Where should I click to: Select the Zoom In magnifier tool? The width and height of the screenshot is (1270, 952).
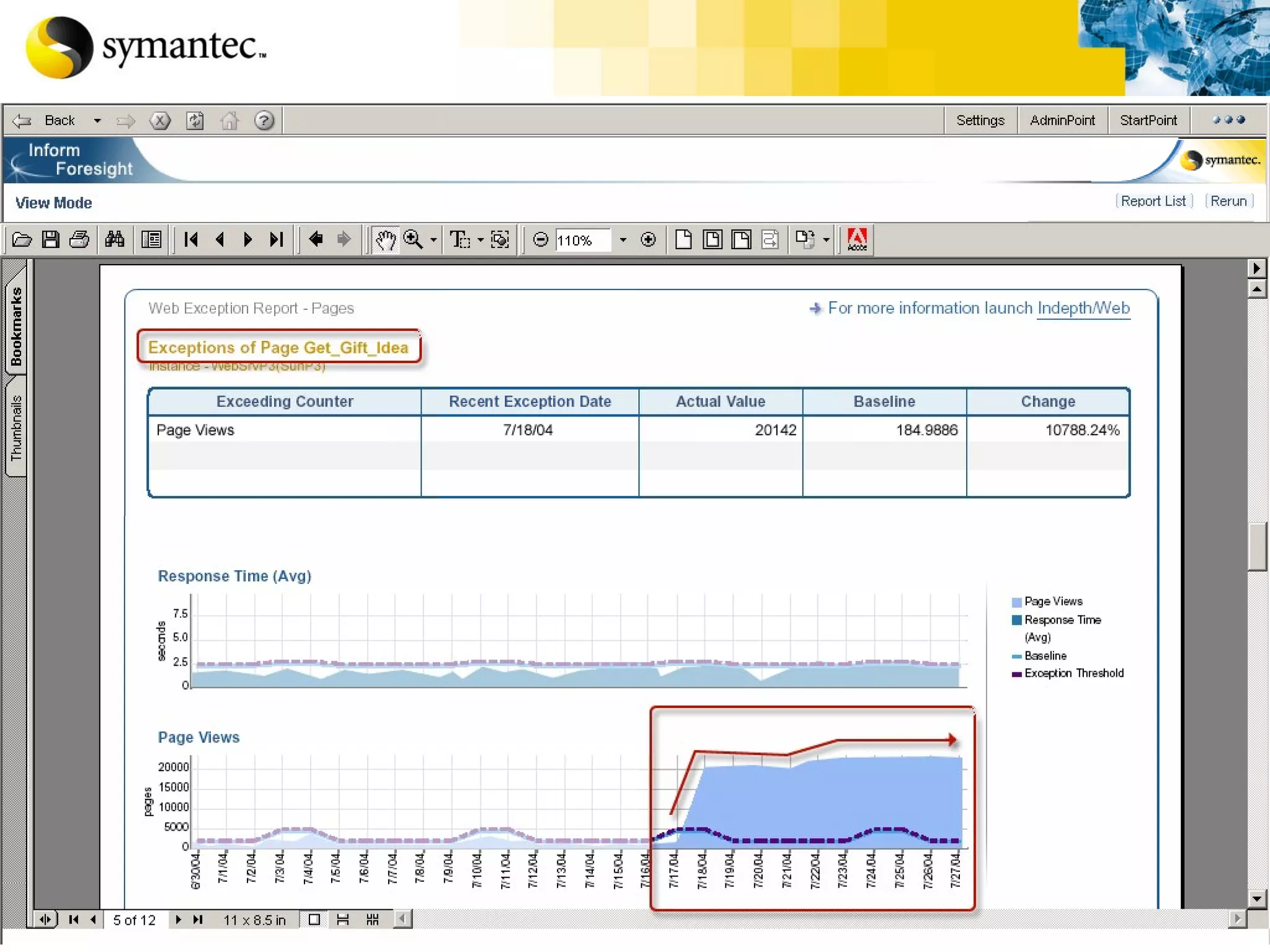[413, 239]
